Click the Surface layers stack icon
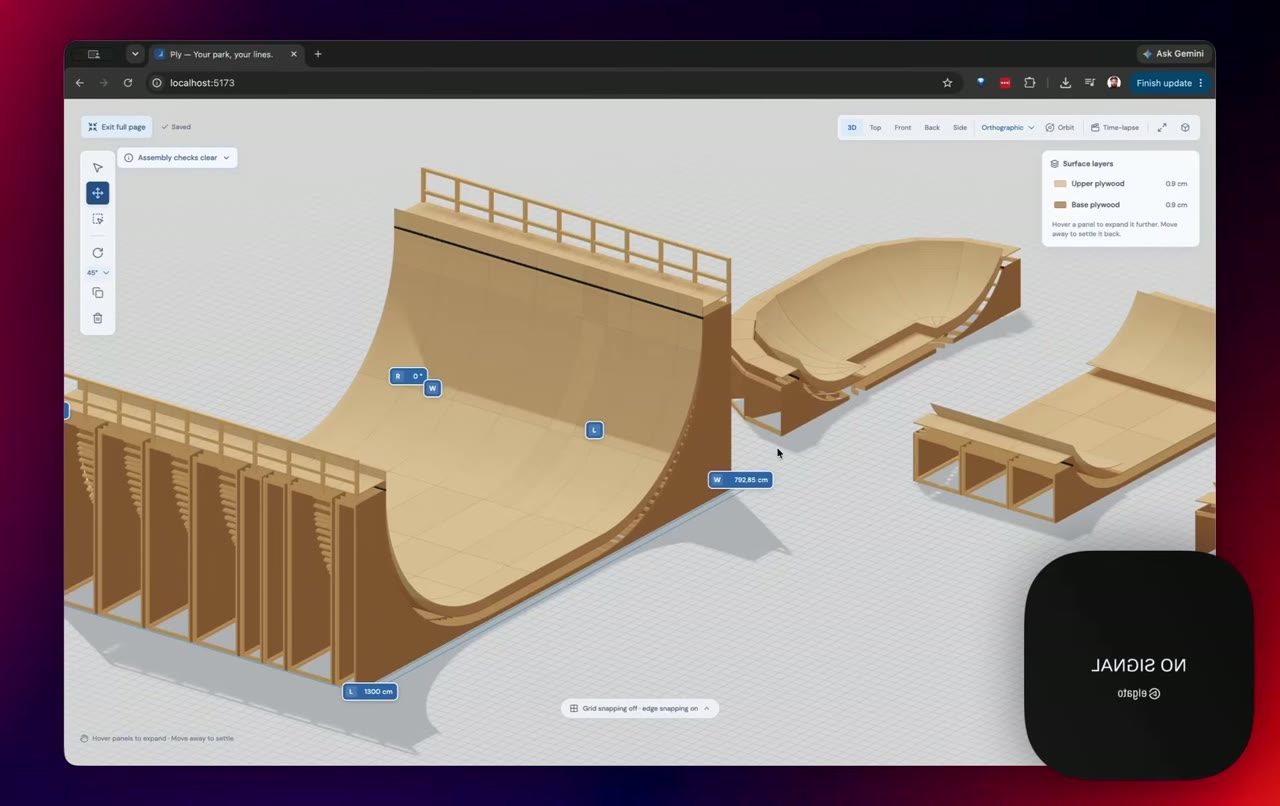Image resolution: width=1280 pixels, height=806 pixels. click(x=1054, y=163)
